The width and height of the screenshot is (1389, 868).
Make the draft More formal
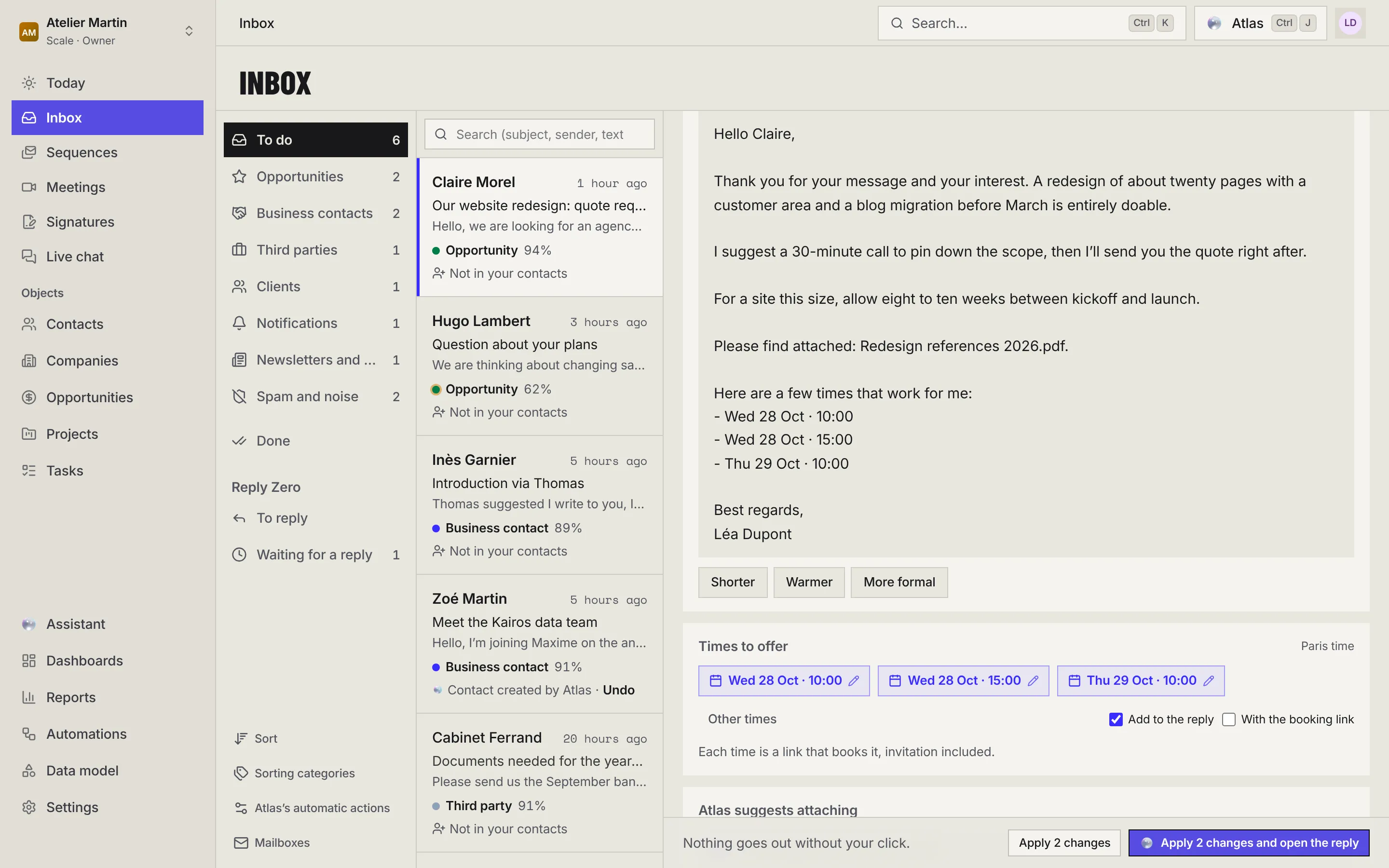pos(899,582)
